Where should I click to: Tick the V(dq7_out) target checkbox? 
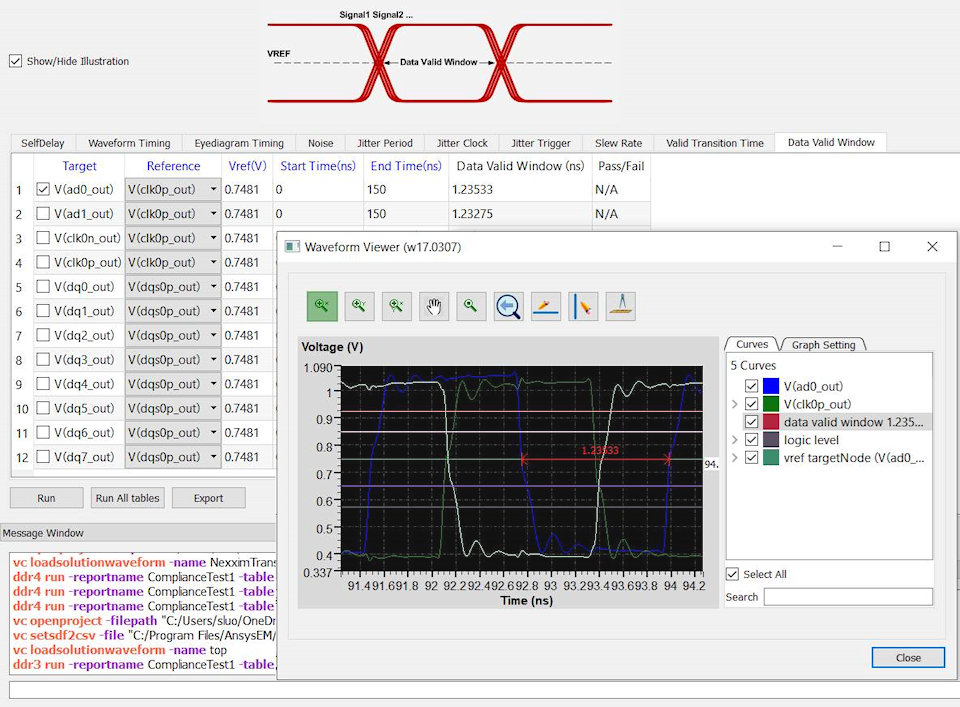click(43, 457)
